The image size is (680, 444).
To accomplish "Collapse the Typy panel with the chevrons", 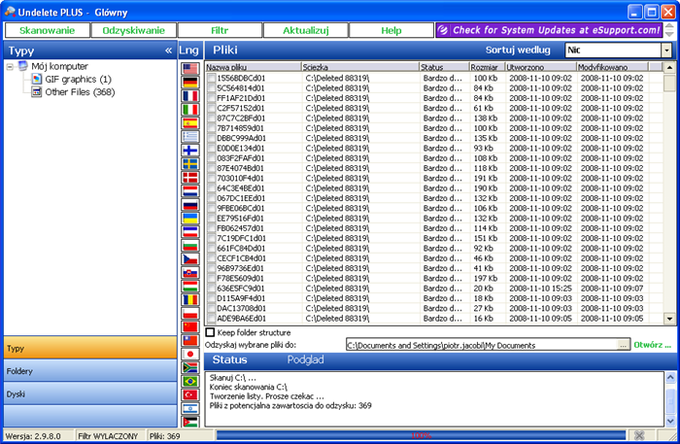I will (168, 51).
